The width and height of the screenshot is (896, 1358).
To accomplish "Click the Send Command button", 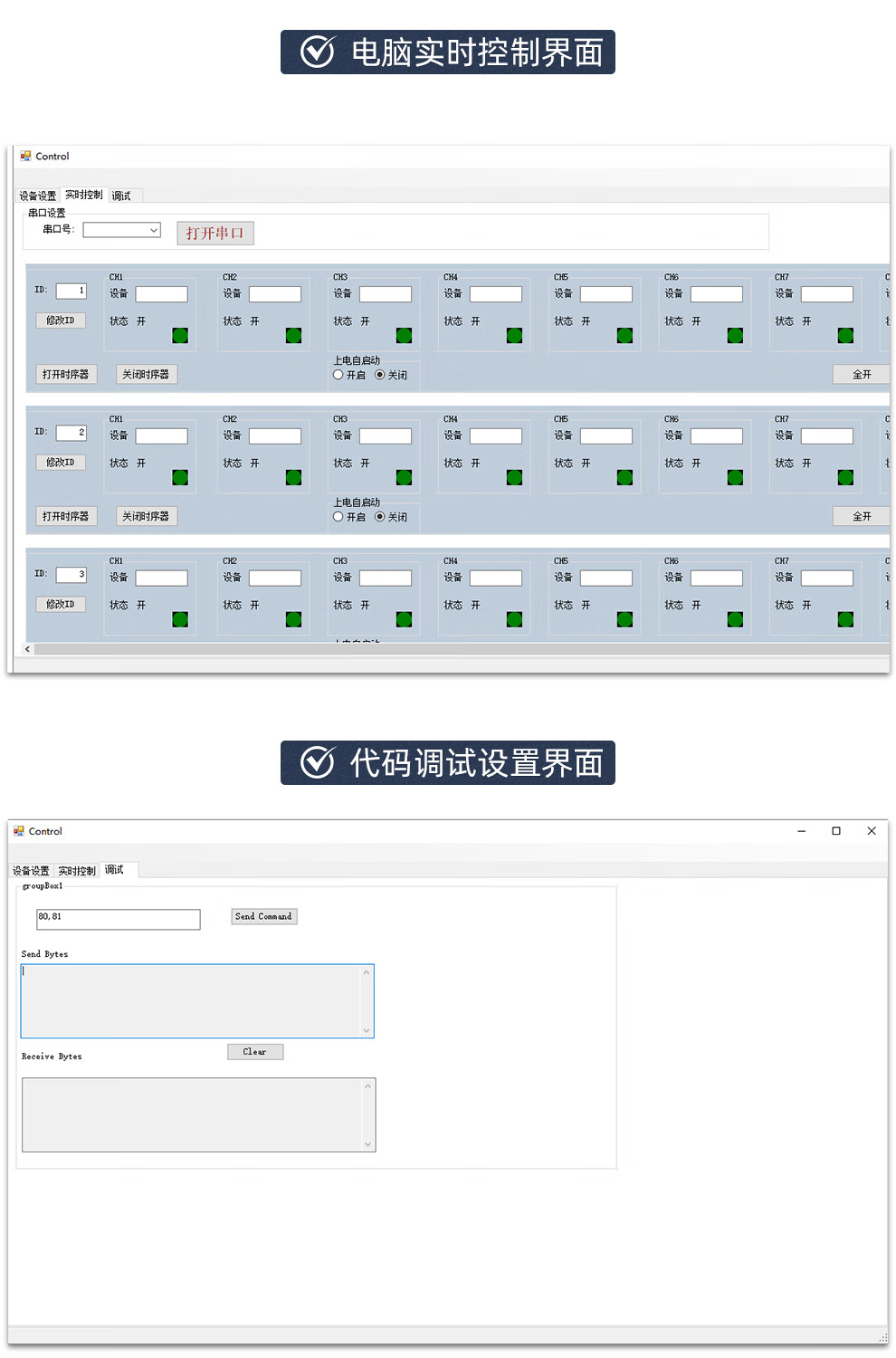I will point(263,917).
